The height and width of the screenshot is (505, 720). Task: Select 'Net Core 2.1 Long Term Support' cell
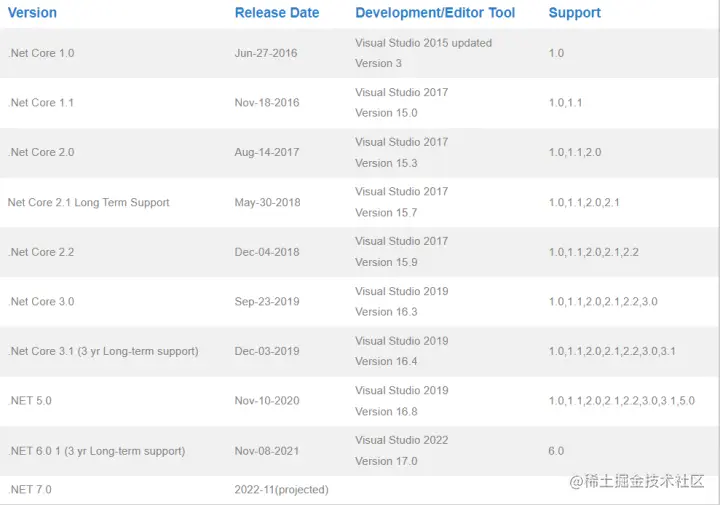[x=89, y=202]
